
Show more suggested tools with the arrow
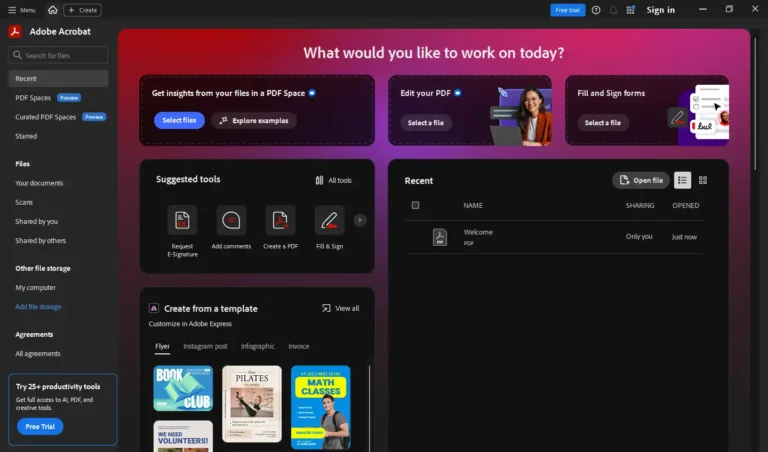point(360,220)
